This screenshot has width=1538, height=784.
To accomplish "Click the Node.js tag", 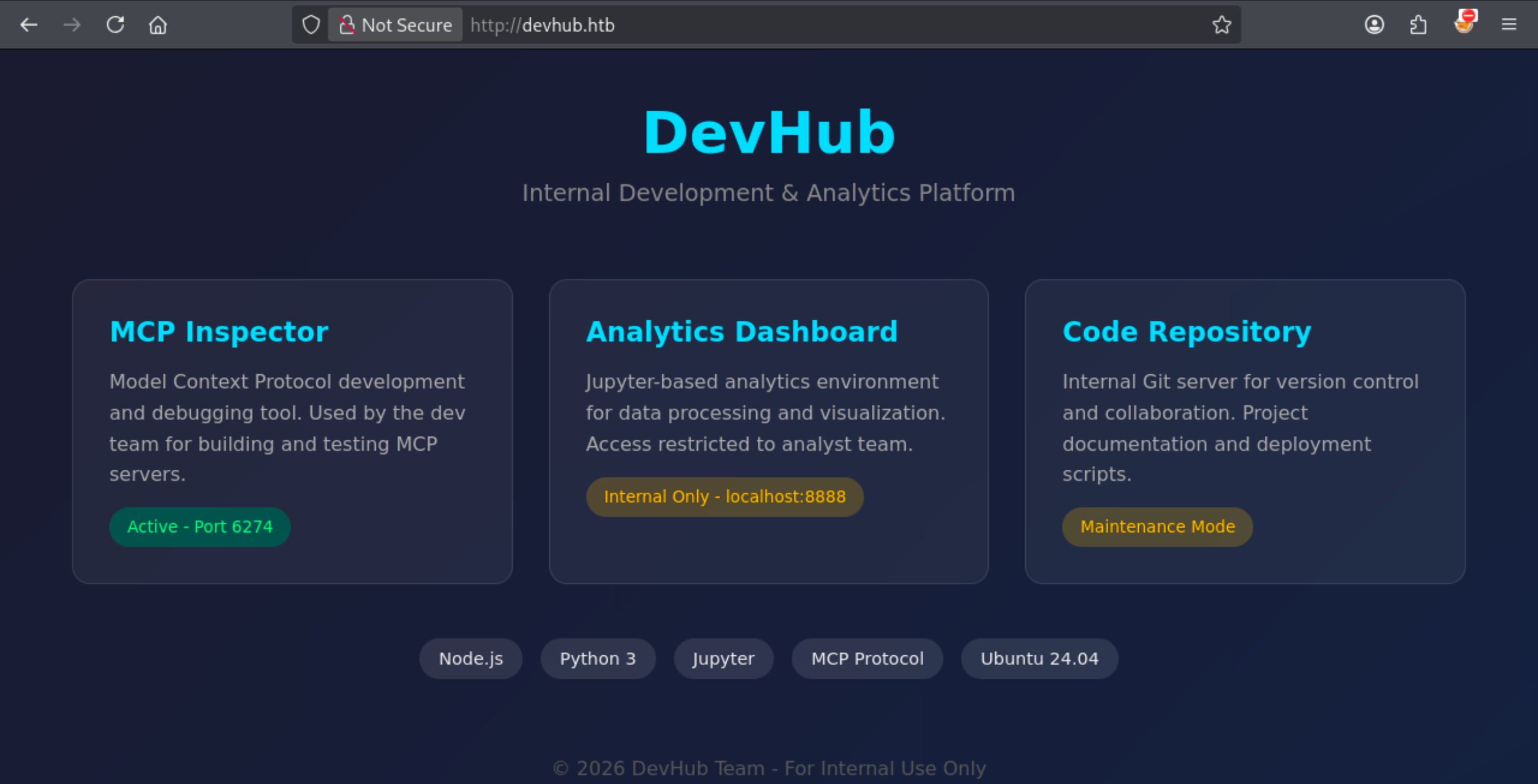I will tap(471, 659).
